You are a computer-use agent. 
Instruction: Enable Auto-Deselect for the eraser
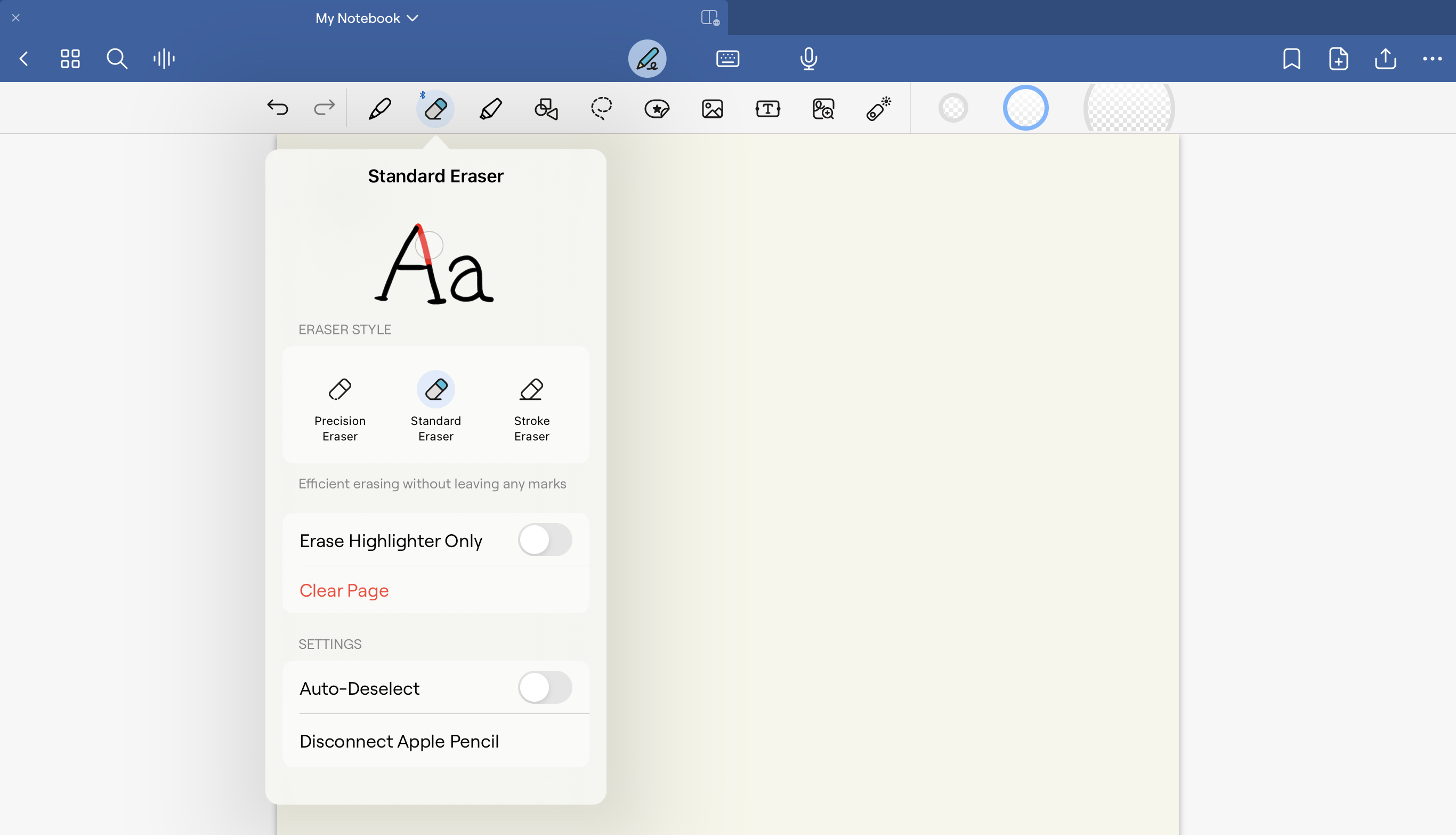545,688
